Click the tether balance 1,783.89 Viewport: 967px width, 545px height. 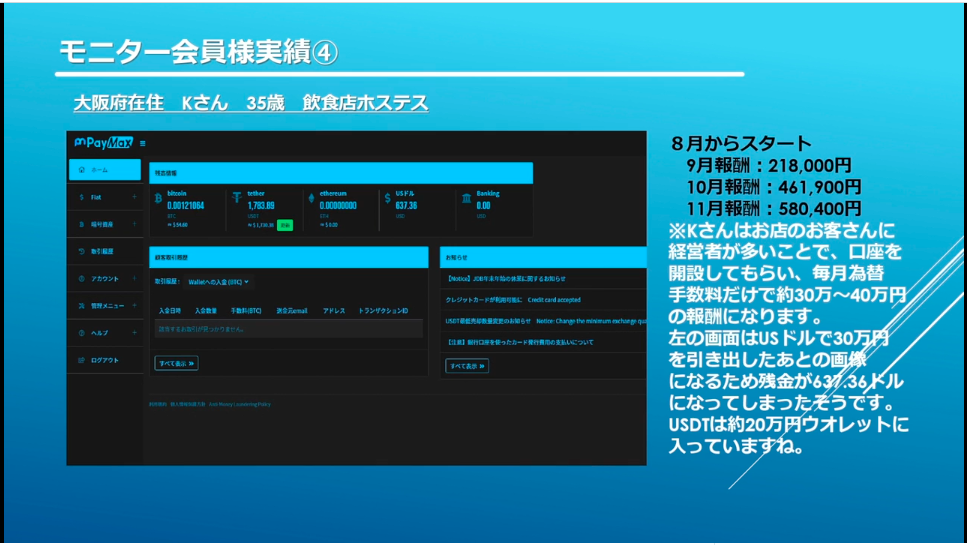261,206
